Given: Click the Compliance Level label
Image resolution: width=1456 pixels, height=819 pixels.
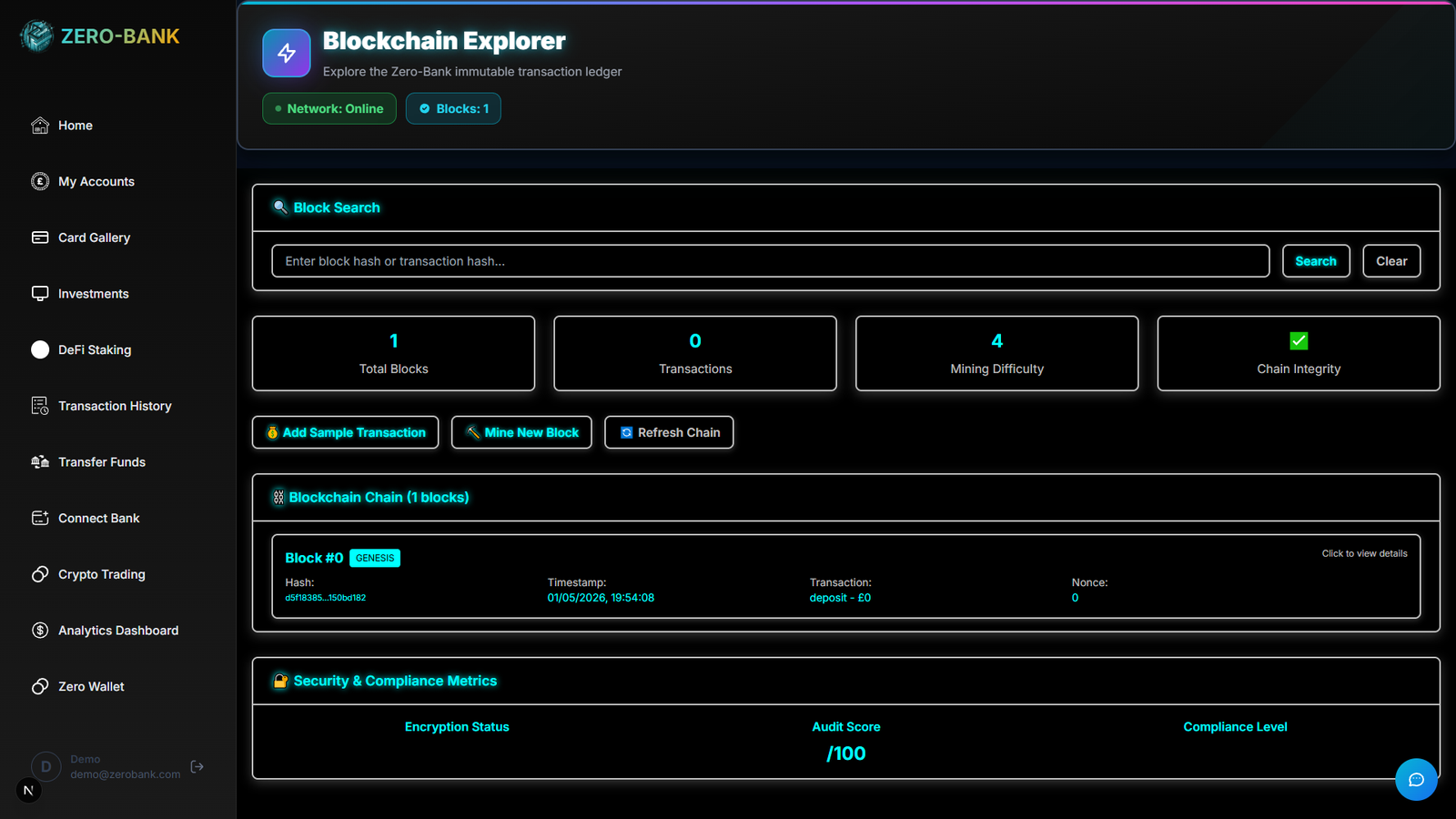Looking at the screenshot, I should pyautogui.click(x=1235, y=727).
